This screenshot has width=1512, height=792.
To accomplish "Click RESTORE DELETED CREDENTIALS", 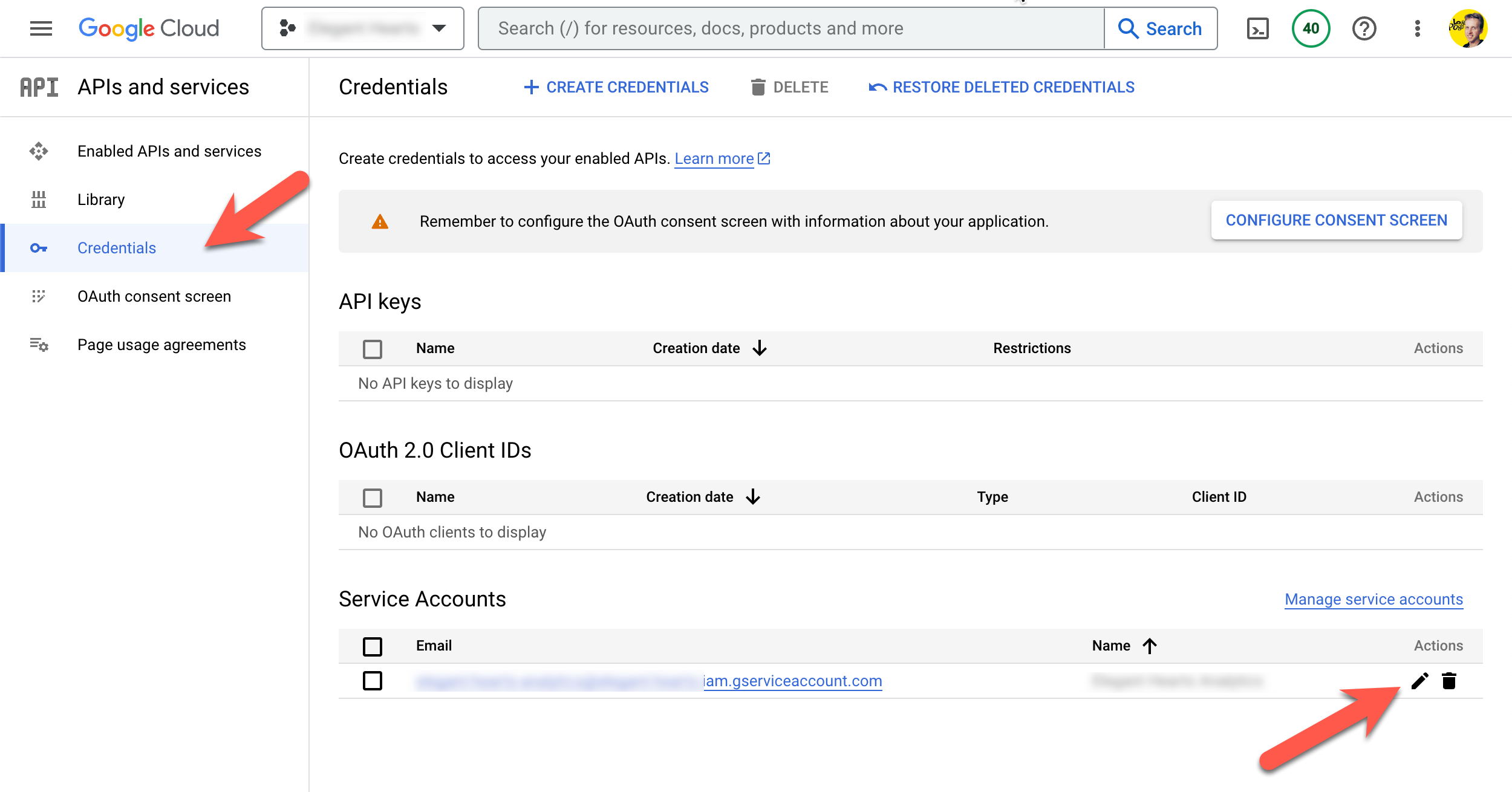I will coord(1002,87).
